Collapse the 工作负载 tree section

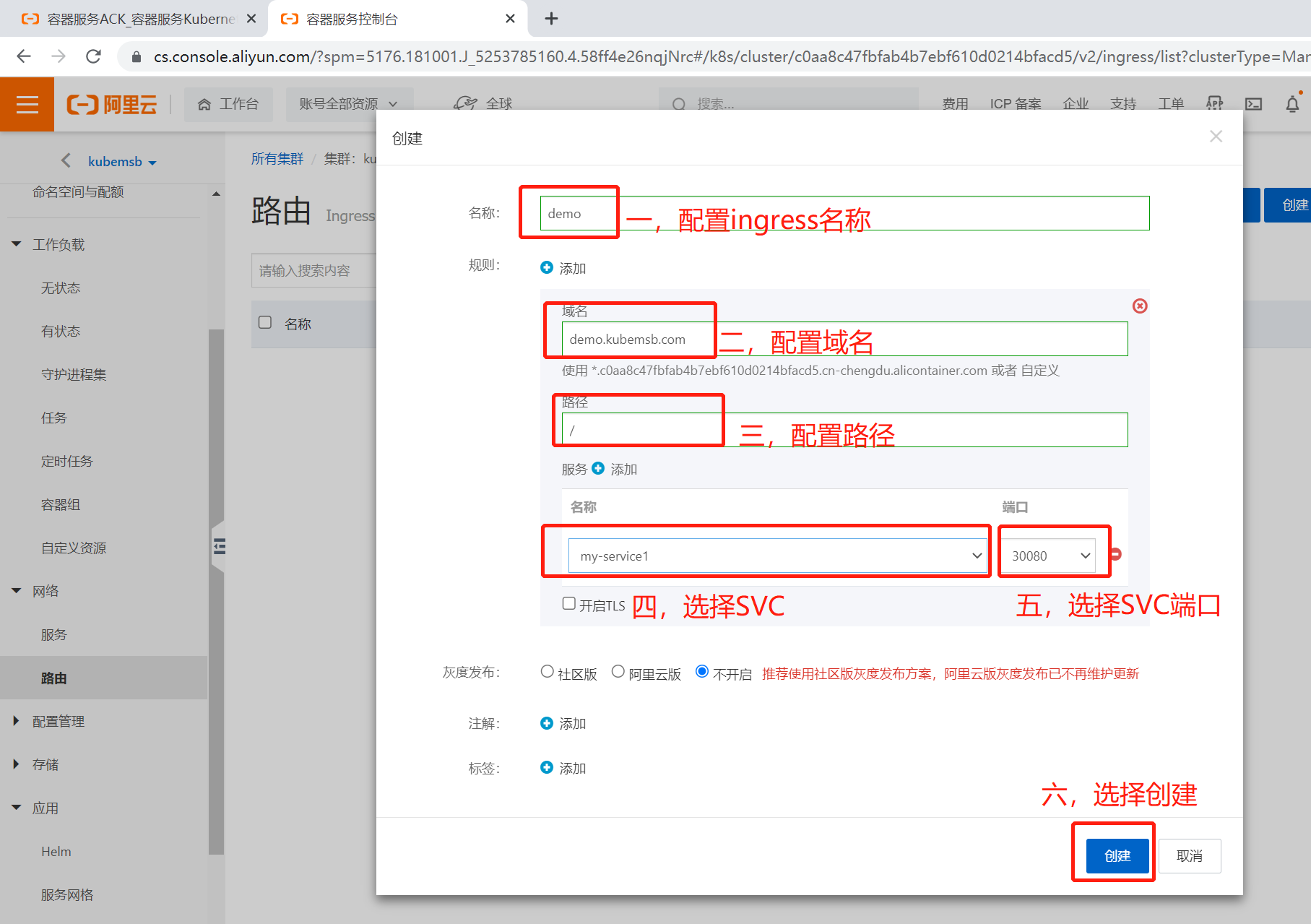tap(17, 244)
